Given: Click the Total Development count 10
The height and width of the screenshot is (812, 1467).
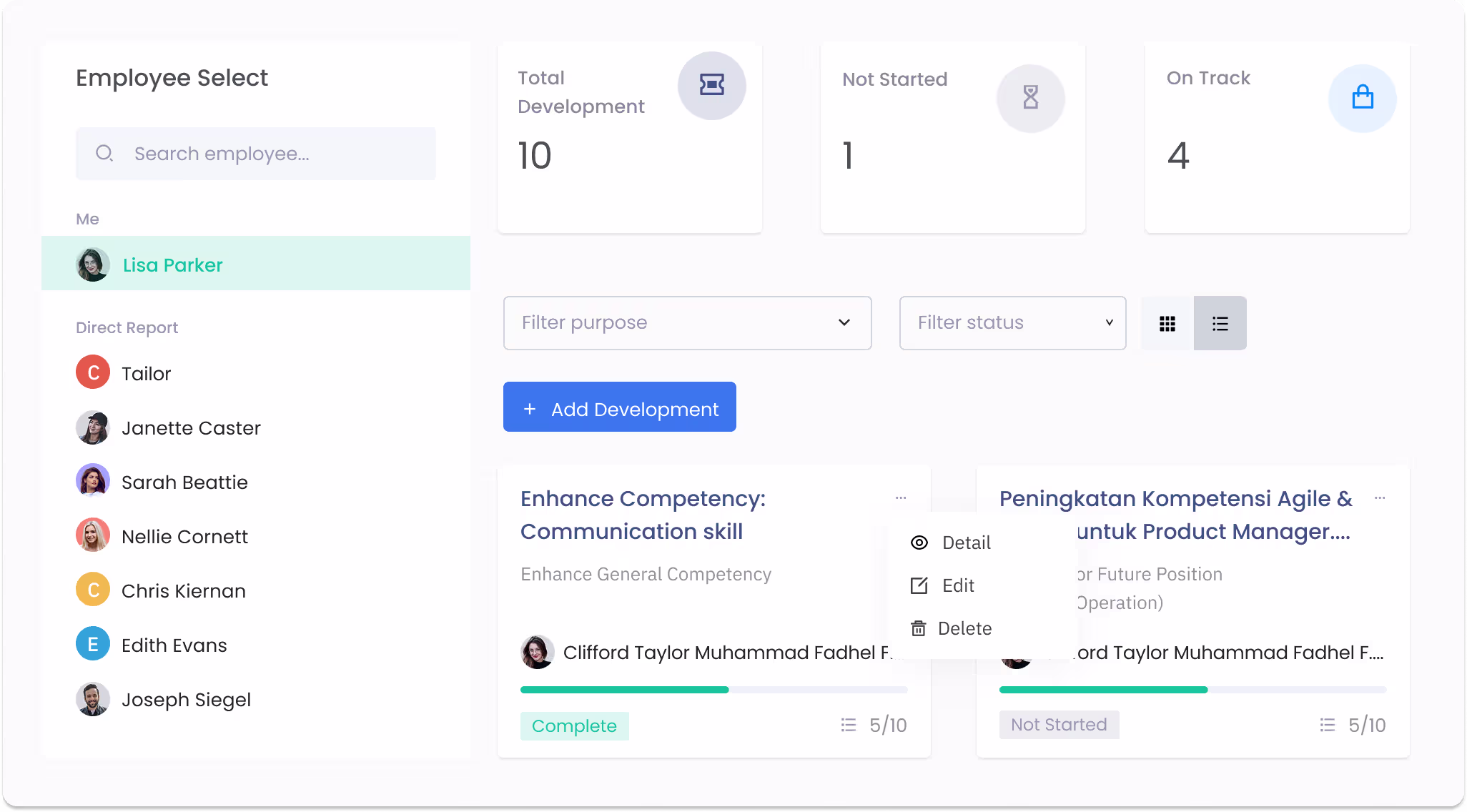Looking at the screenshot, I should [535, 156].
